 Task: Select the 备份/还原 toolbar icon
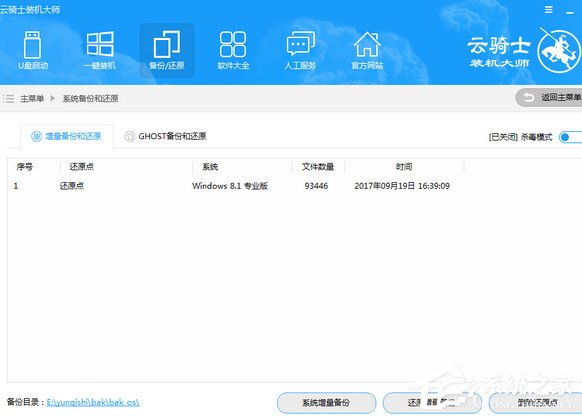click(x=167, y=50)
